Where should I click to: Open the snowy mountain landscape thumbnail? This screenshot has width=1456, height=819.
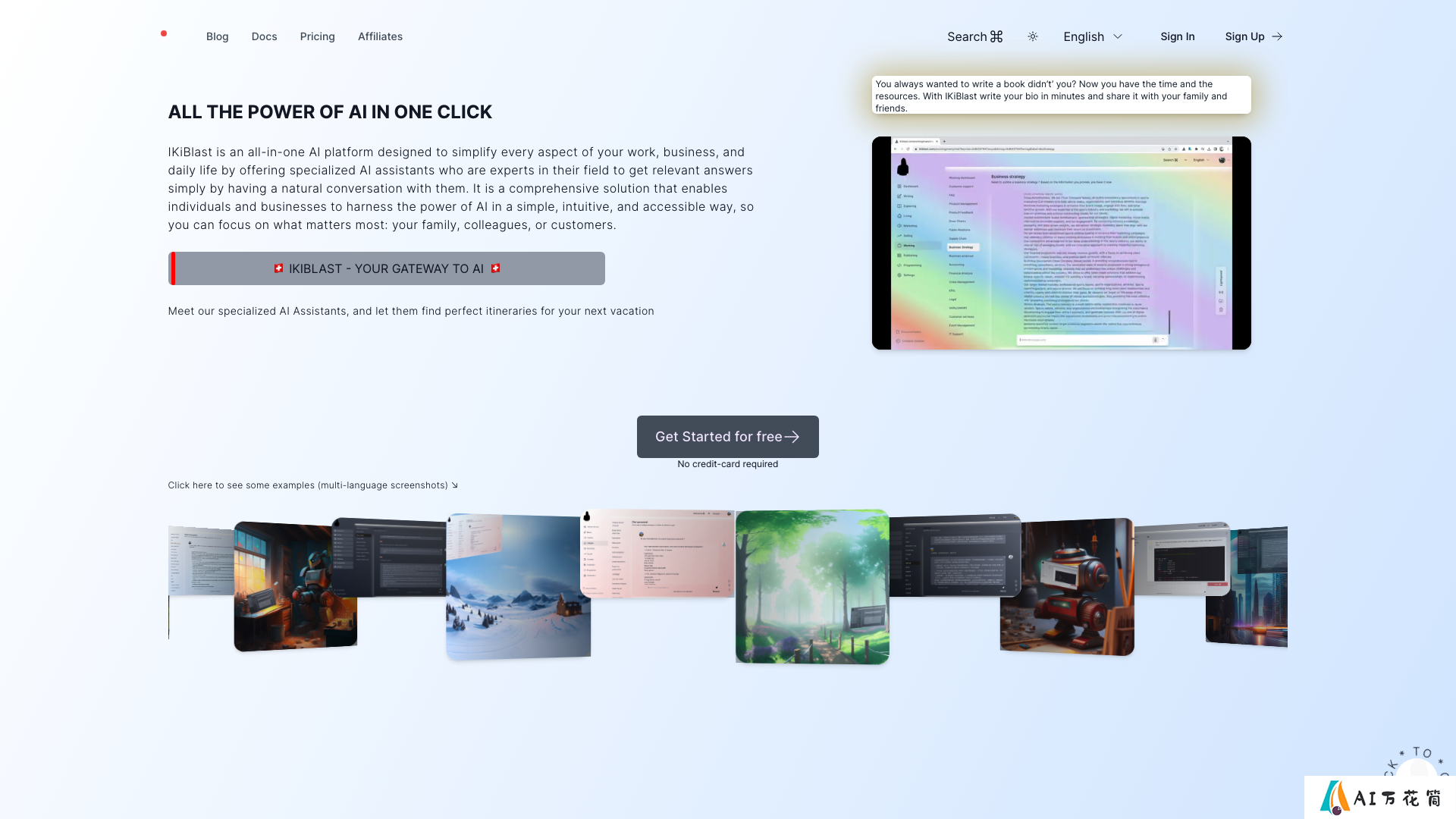coord(518,587)
